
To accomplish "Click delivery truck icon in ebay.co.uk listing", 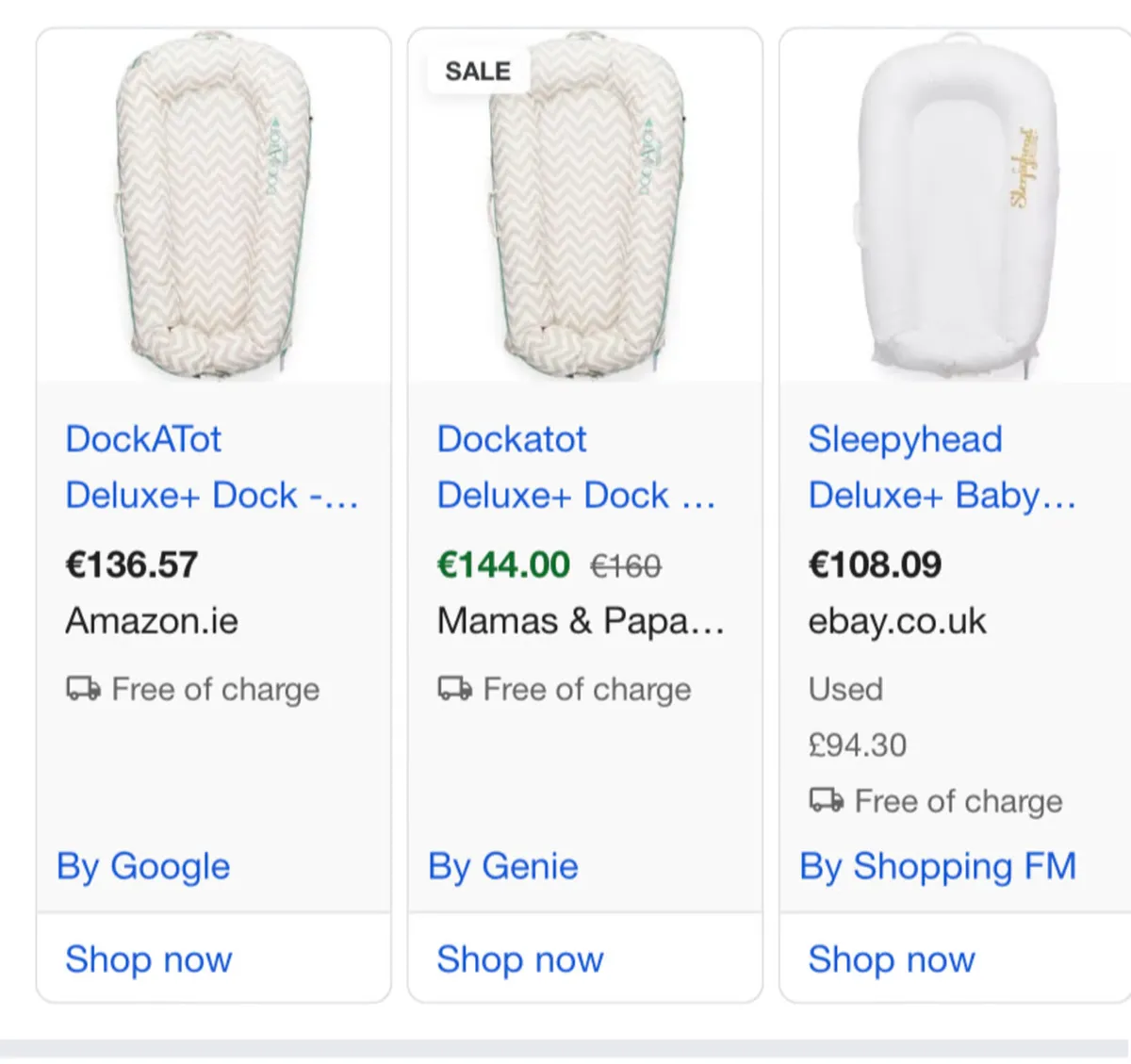I will (x=827, y=801).
